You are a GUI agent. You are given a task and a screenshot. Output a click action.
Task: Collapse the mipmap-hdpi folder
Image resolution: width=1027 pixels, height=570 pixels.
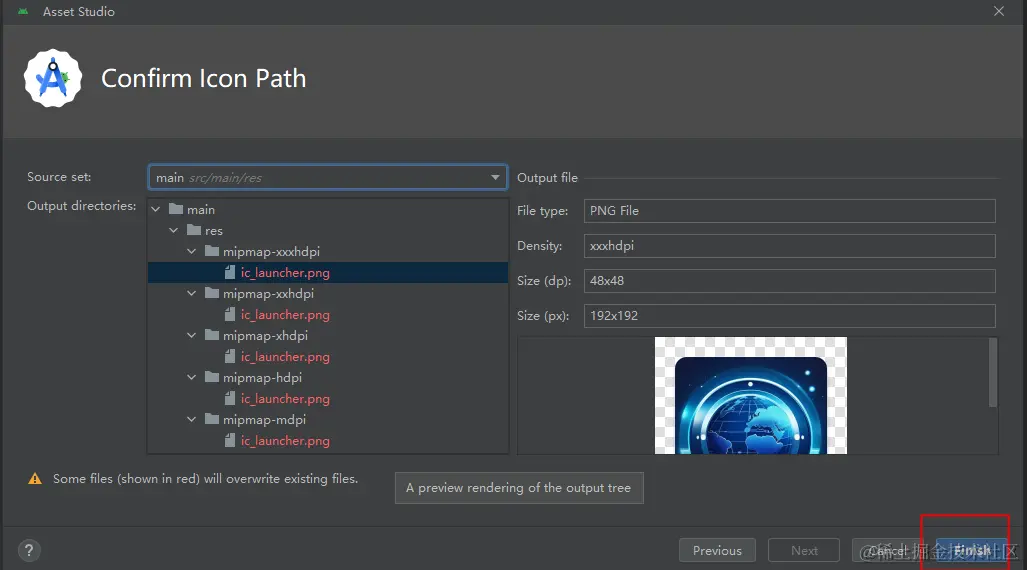[191, 377]
